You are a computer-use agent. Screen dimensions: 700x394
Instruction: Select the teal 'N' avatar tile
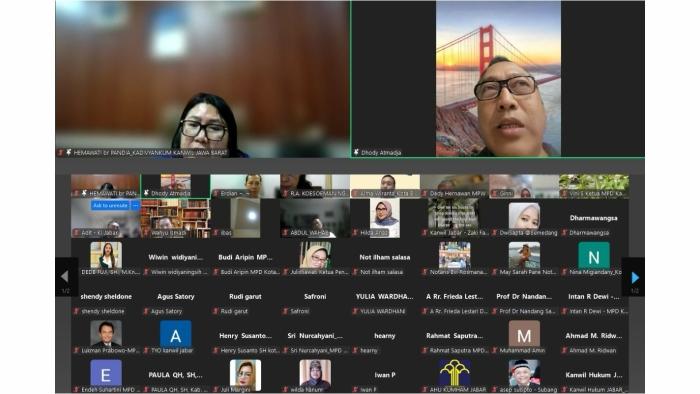(x=594, y=256)
